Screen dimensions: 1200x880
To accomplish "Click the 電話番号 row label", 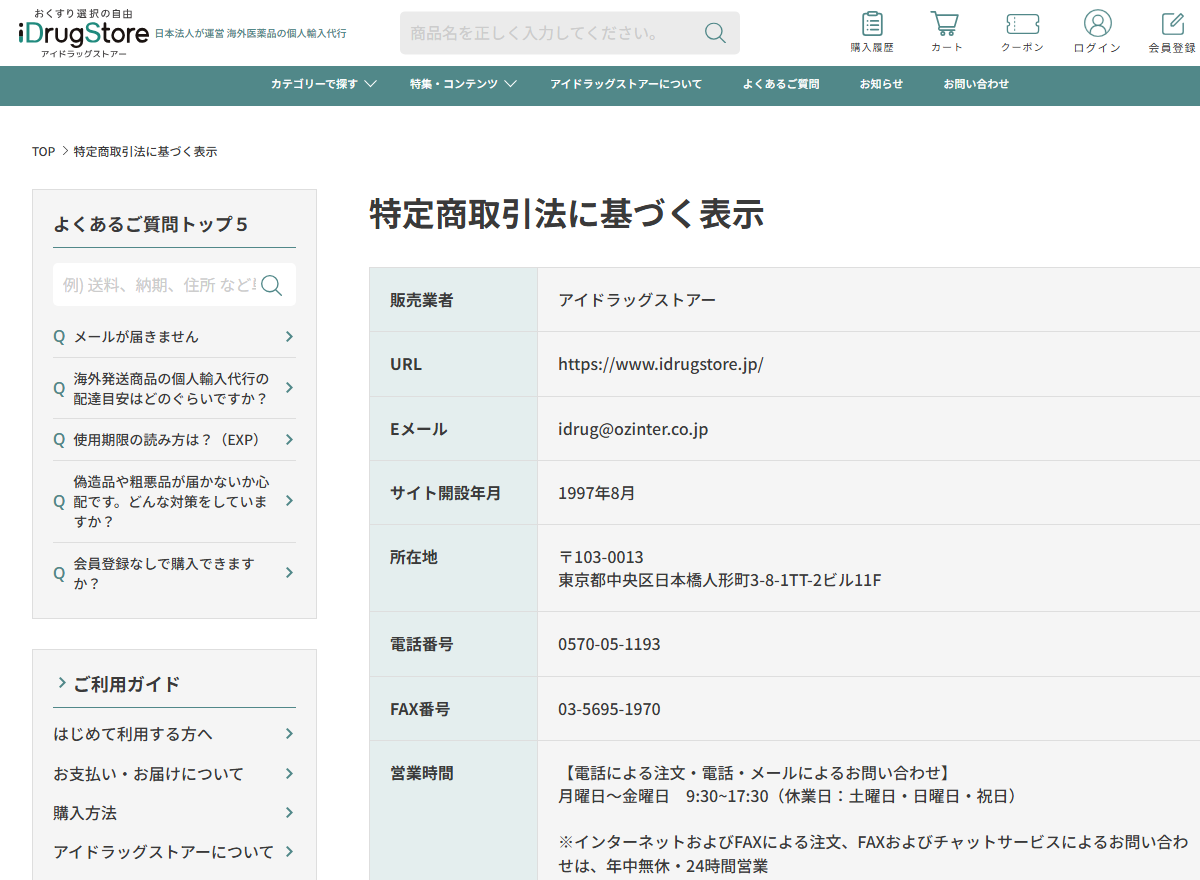I will click(x=421, y=644).
